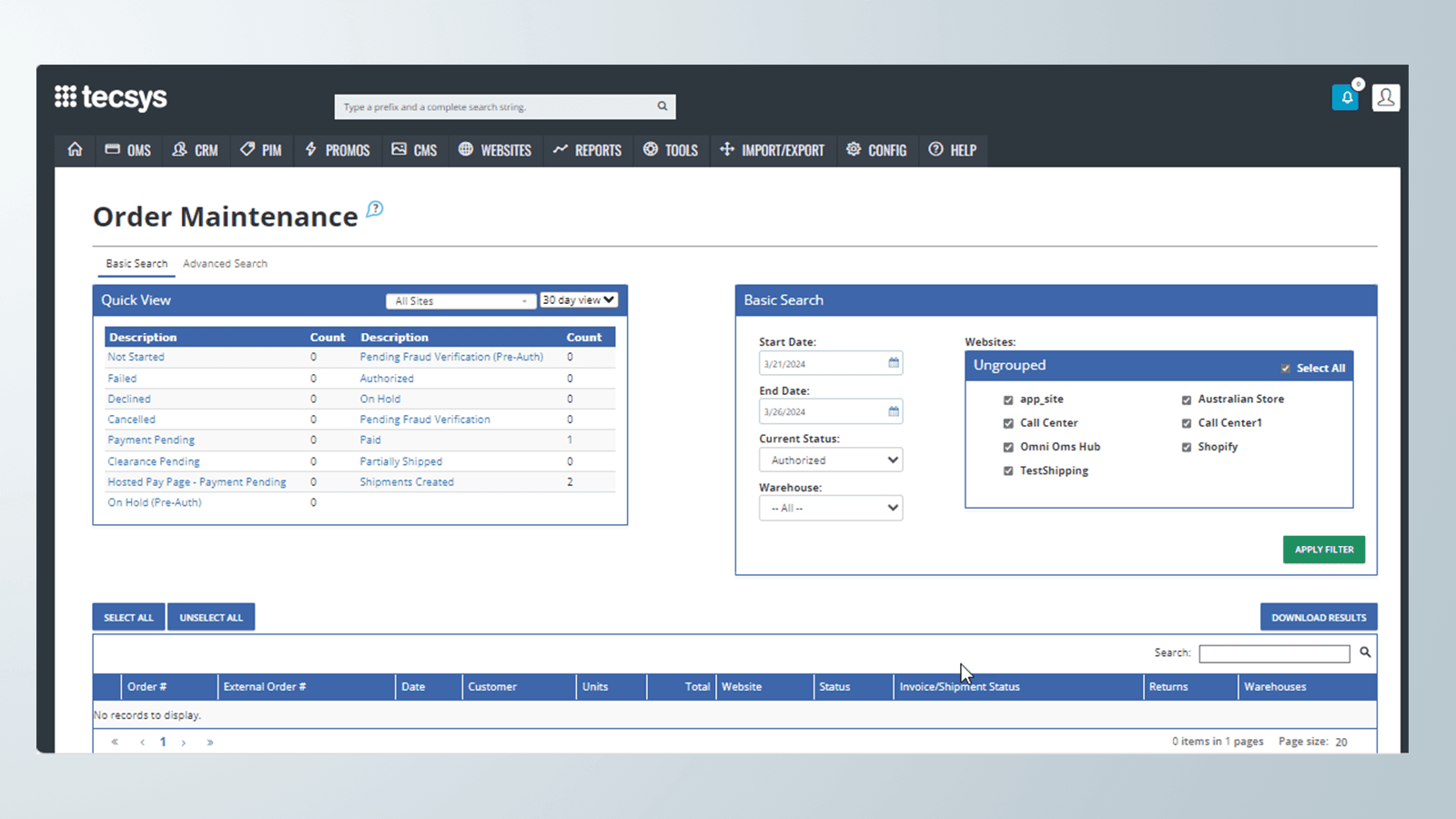Click the results Search input field
The height and width of the screenshot is (819, 1456).
tap(1274, 653)
